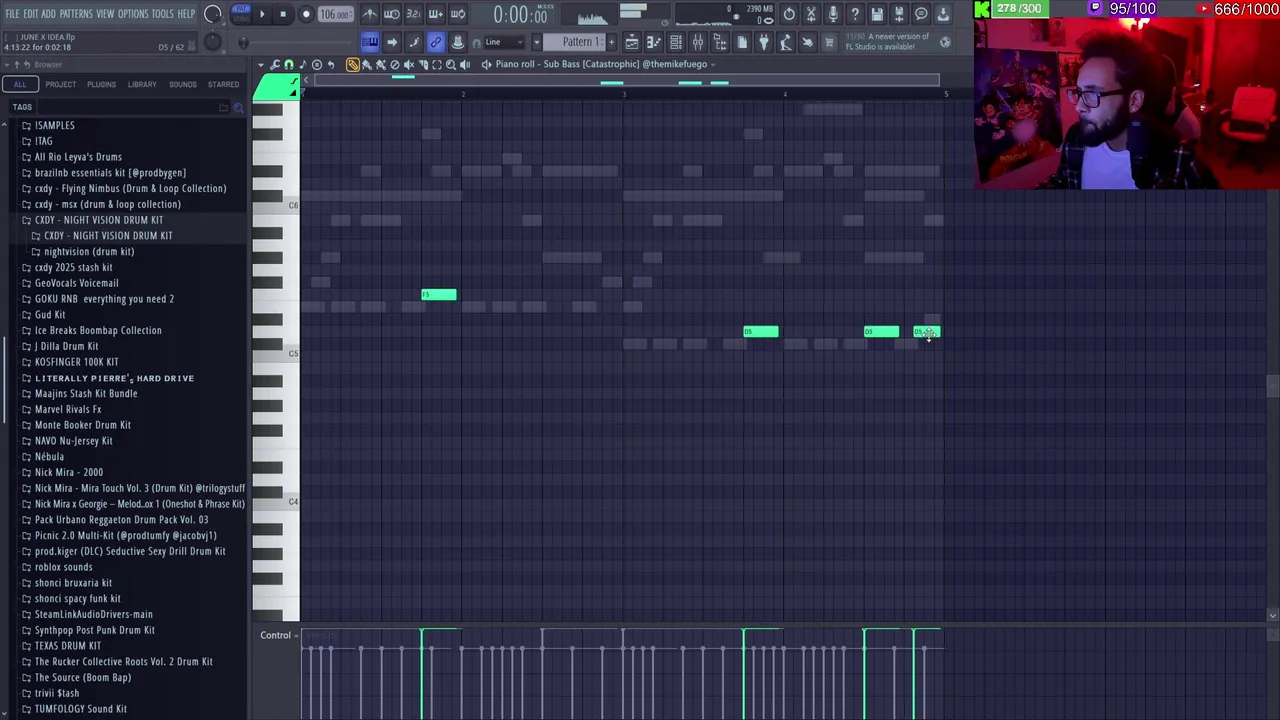Open the Playlist window icon
The width and height of the screenshot is (1280, 720).
click(632, 42)
